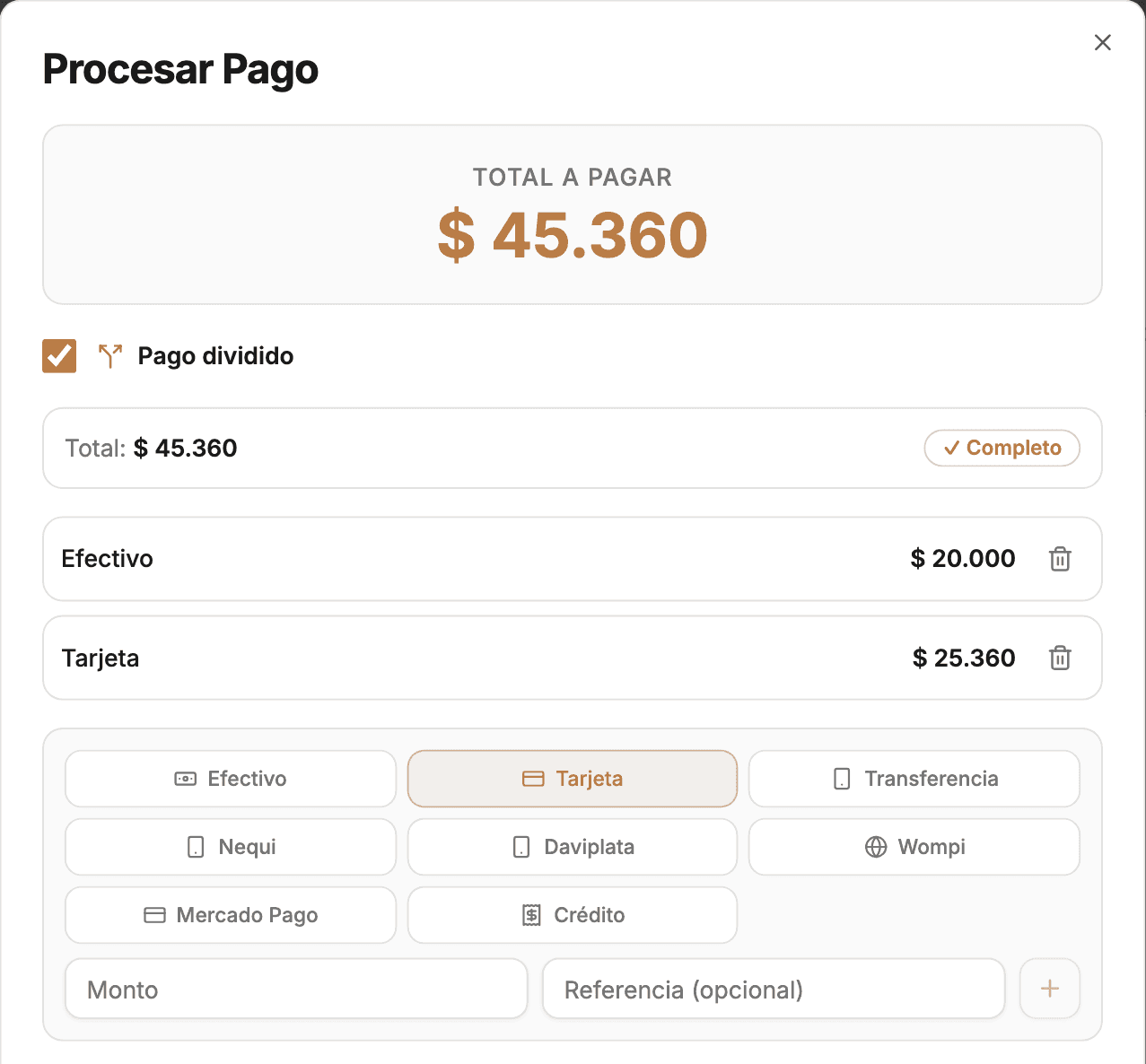Uncheck the Pago dividido checkbox

[x=59, y=356]
